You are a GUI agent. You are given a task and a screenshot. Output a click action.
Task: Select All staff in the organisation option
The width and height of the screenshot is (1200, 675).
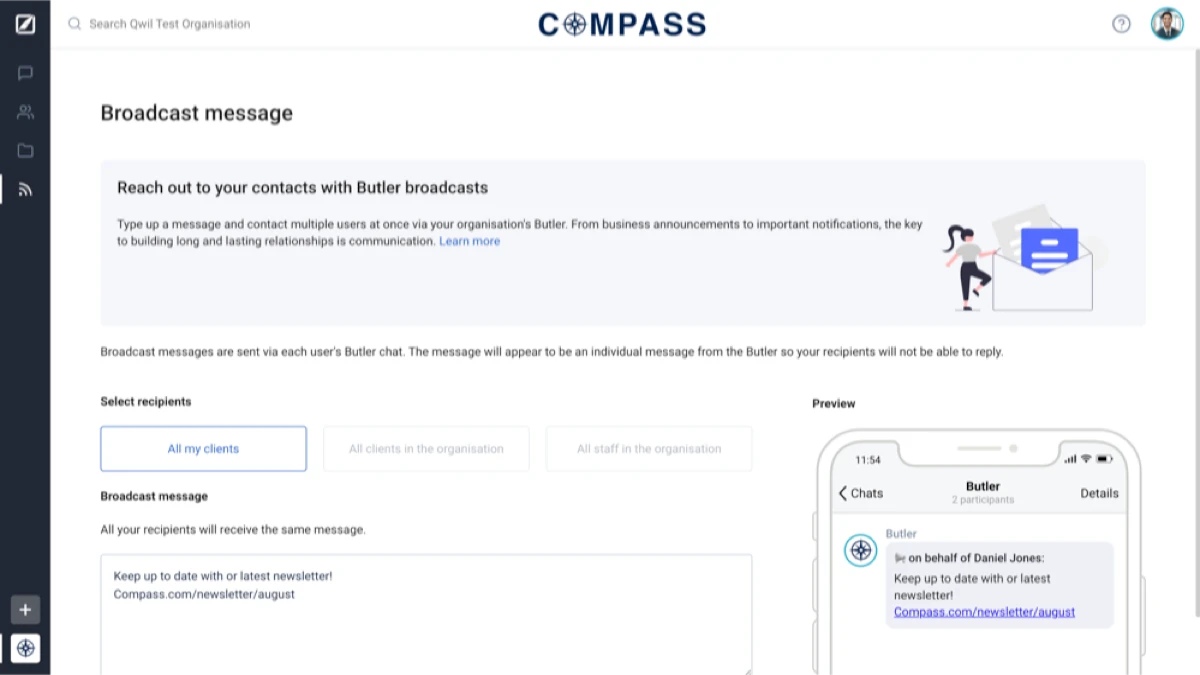tap(649, 449)
